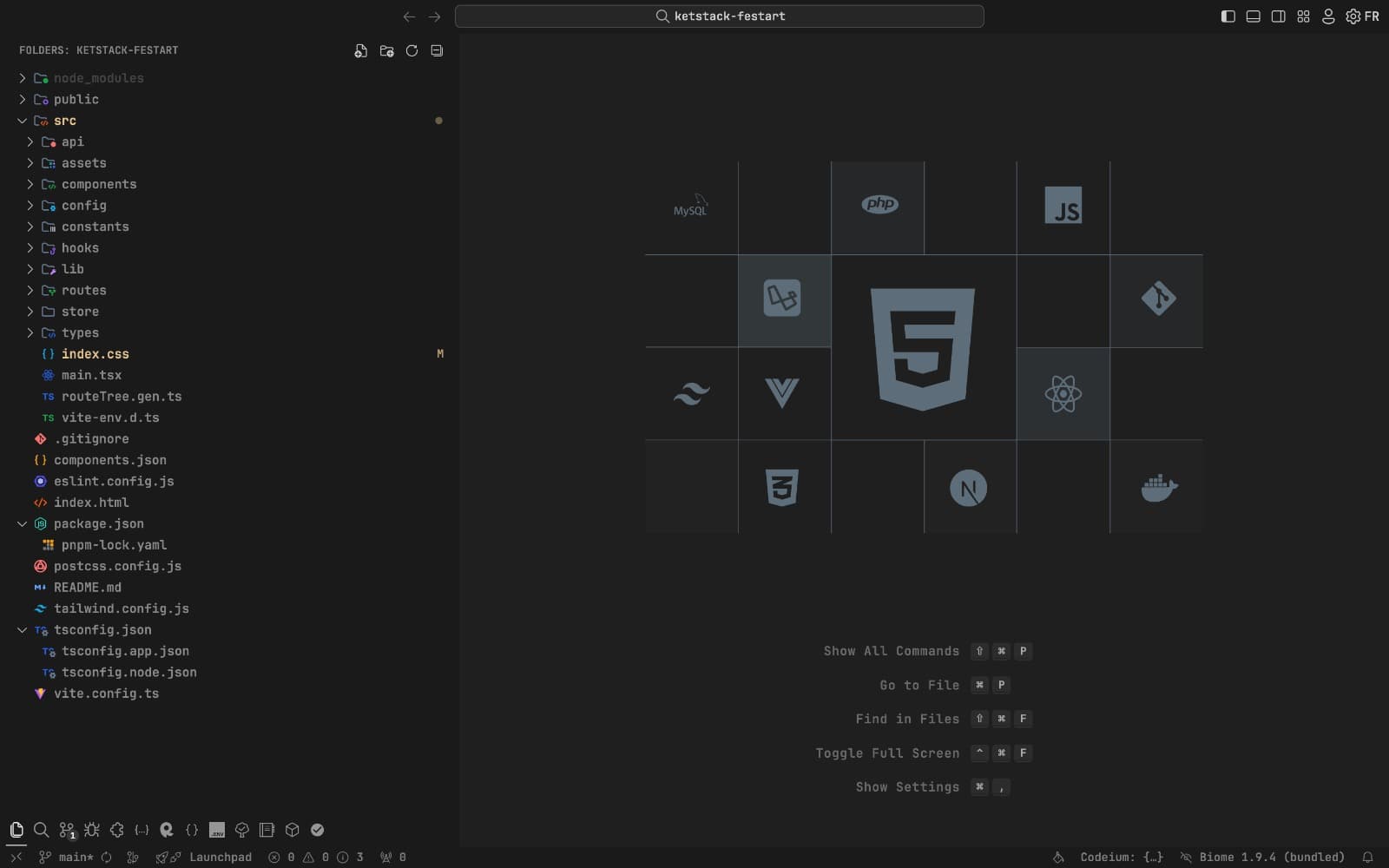Open the Customize Layout grid icon
Image resolution: width=1389 pixels, height=868 pixels.
click(x=1303, y=16)
